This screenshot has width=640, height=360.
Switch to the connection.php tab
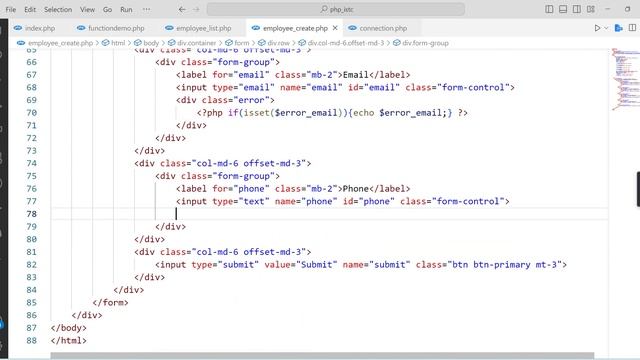pyautogui.click(x=383, y=28)
